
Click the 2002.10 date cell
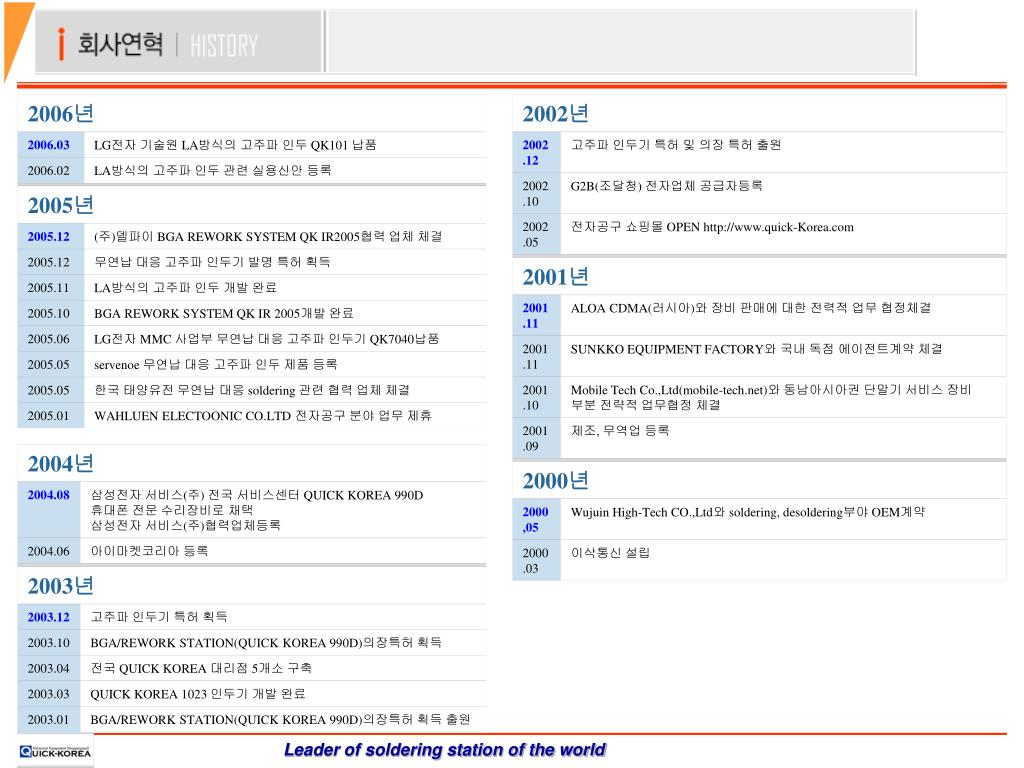[x=536, y=193]
